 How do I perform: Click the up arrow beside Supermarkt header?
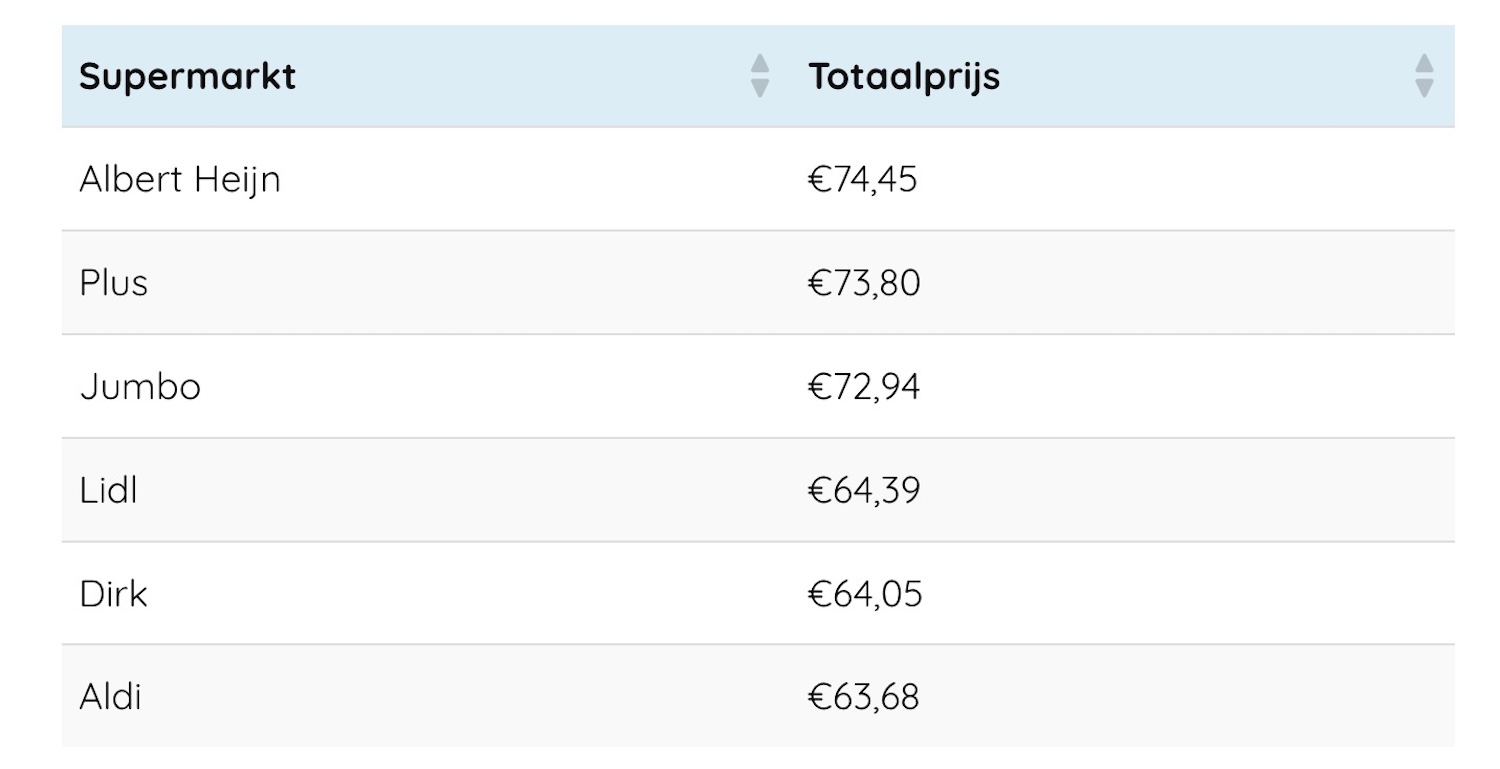(x=760, y=64)
